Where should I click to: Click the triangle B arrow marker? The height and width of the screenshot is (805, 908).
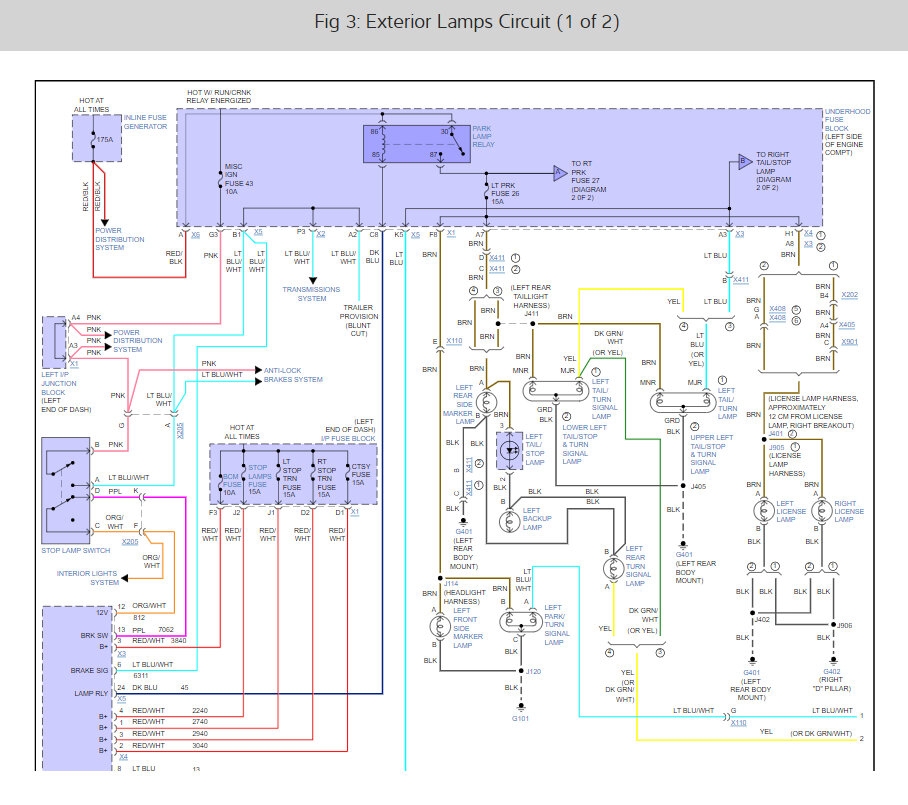click(x=745, y=162)
